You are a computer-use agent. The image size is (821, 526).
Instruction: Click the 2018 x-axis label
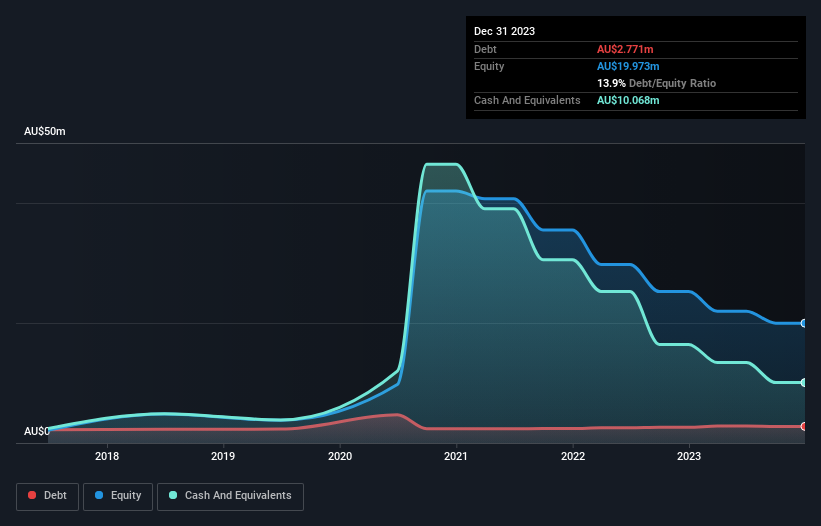click(x=107, y=456)
